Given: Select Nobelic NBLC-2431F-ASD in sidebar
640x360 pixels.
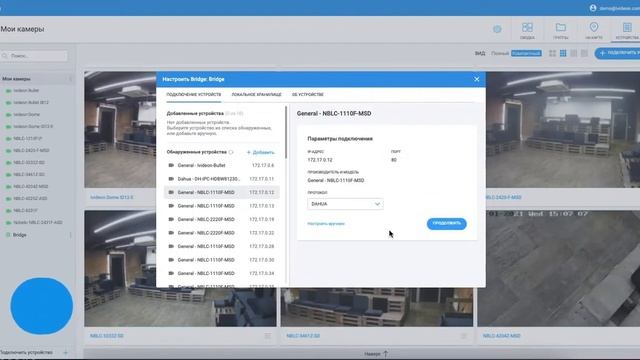Looking at the screenshot, I should click(x=38, y=222).
